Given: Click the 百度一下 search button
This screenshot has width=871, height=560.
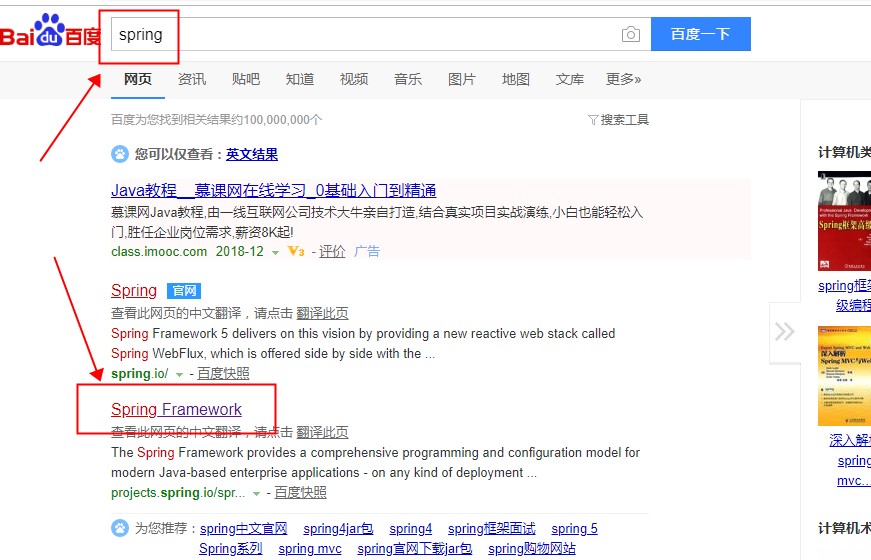Looking at the screenshot, I should 700,34.
